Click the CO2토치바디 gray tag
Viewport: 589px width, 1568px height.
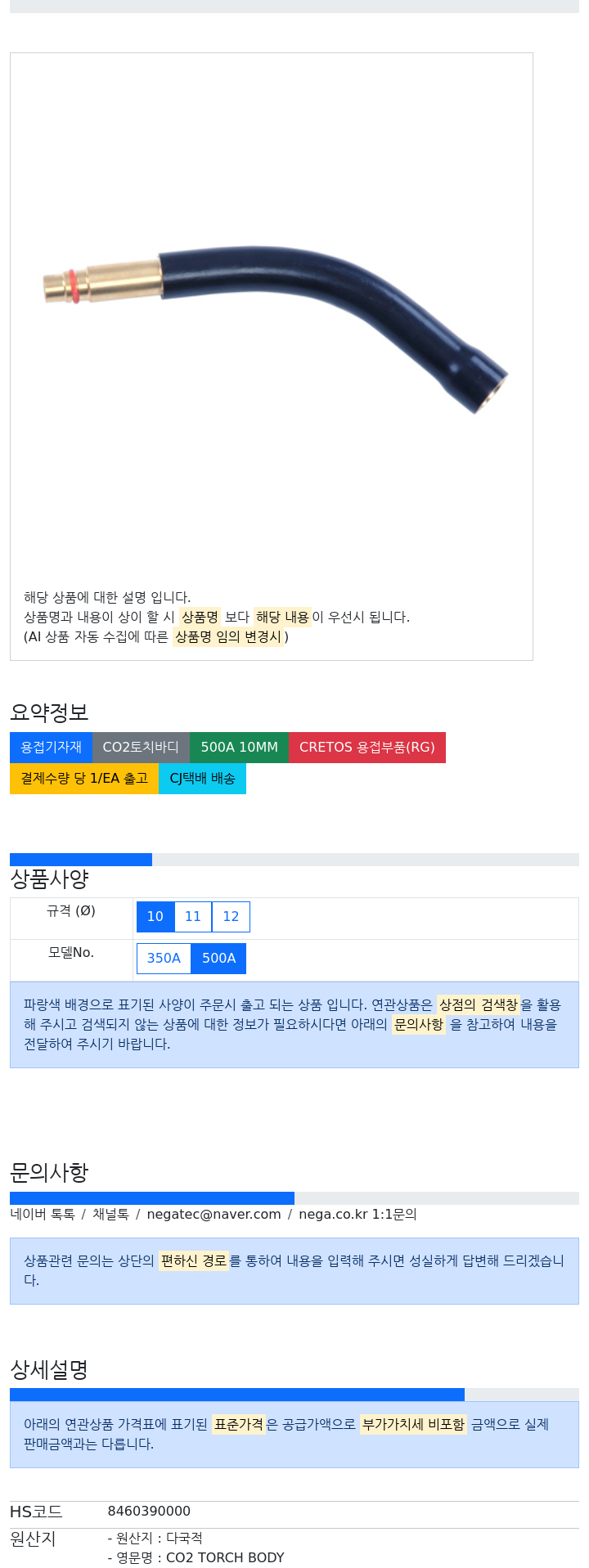[141, 748]
